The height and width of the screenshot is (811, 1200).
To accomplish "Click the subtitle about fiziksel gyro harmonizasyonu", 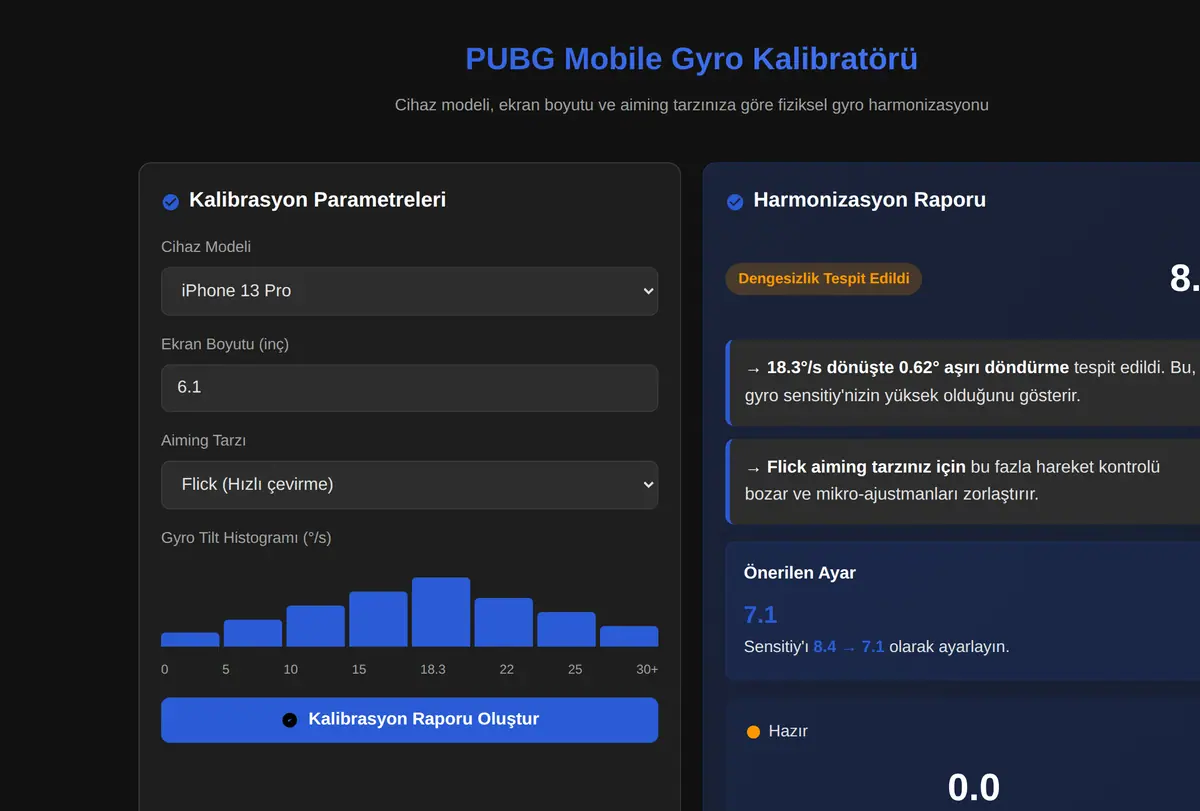I will [692, 105].
